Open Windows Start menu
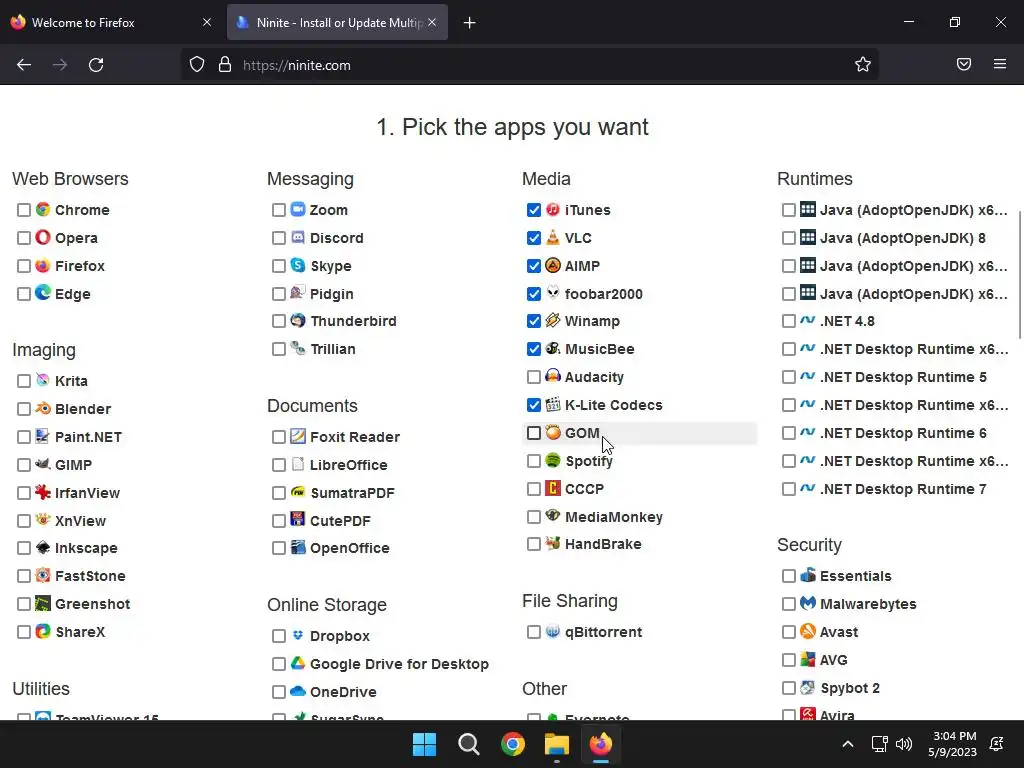1024x768 pixels. click(x=424, y=744)
